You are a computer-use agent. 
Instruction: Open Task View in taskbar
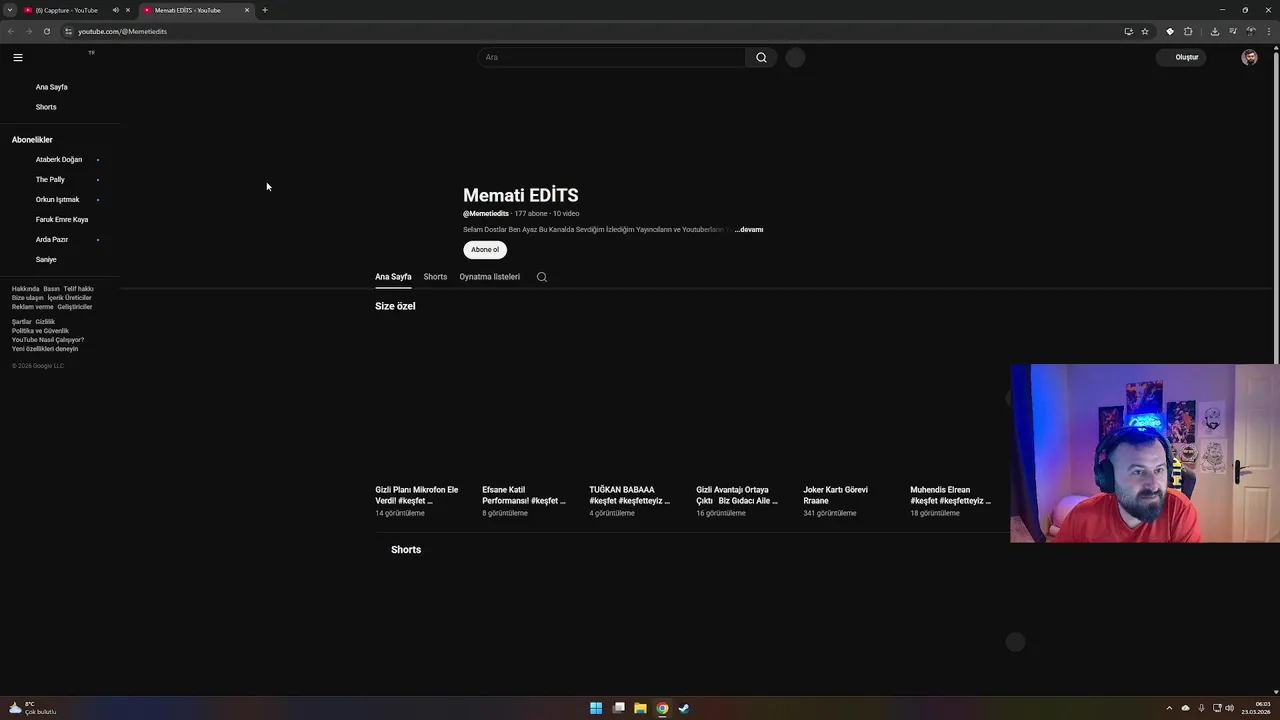point(618,708)
